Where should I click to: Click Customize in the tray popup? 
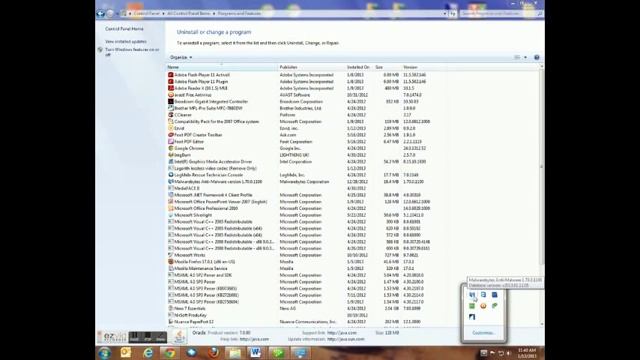click(x=483, y=333)
